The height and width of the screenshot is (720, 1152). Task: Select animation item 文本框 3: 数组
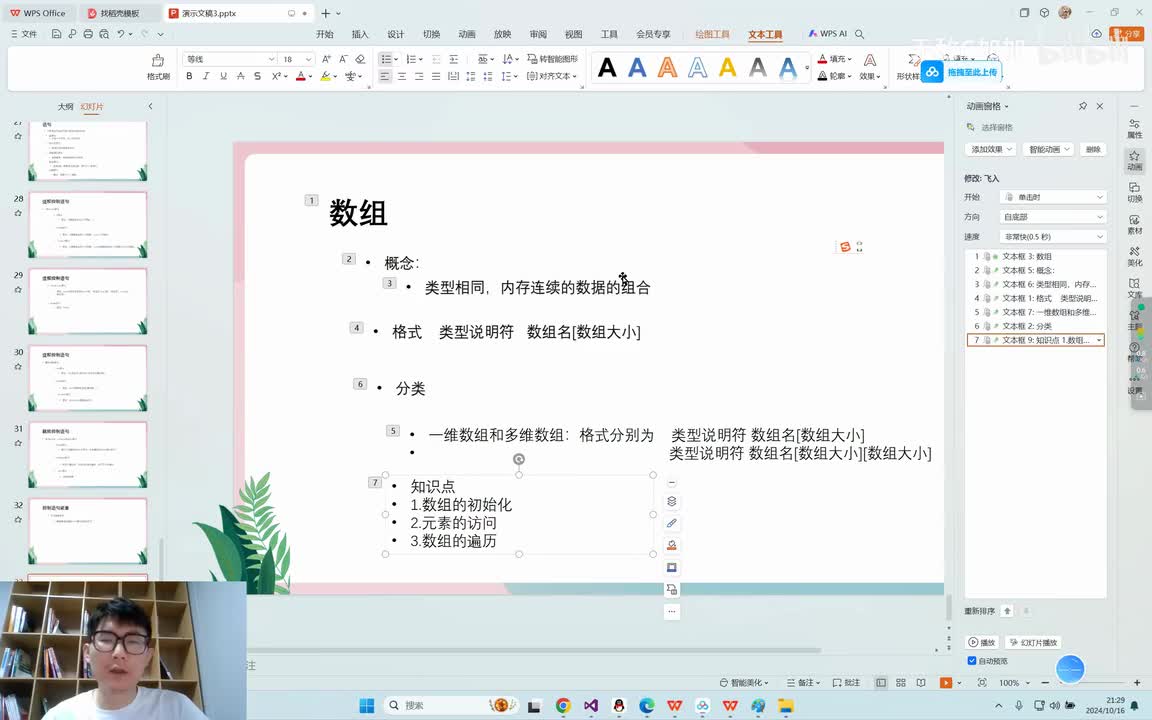pyautogui.click(x=1036, y=256)
